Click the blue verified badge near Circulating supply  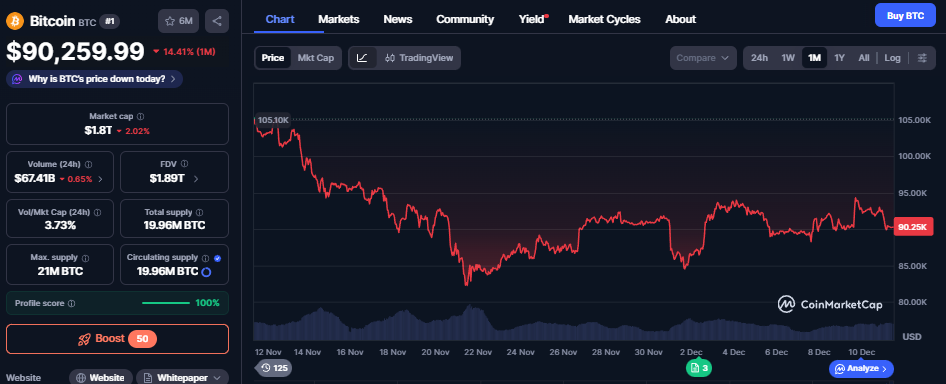point(217,258)
